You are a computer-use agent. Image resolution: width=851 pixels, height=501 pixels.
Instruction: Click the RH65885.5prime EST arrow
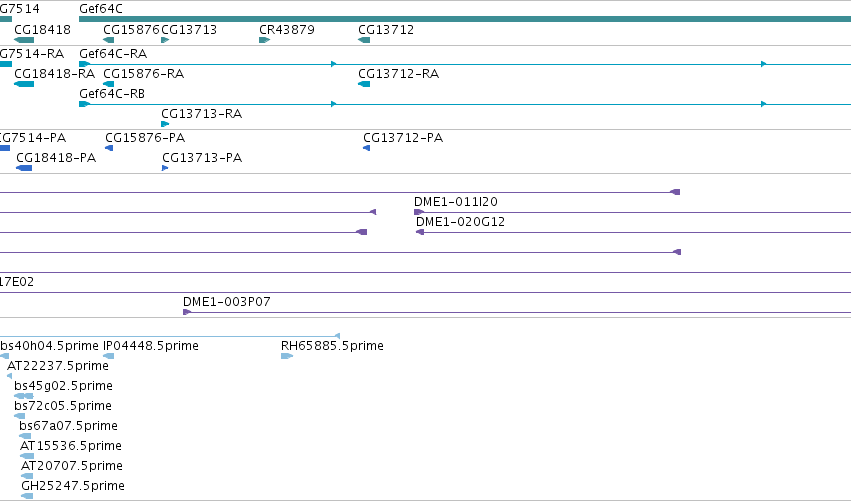[x=287, y=356]
